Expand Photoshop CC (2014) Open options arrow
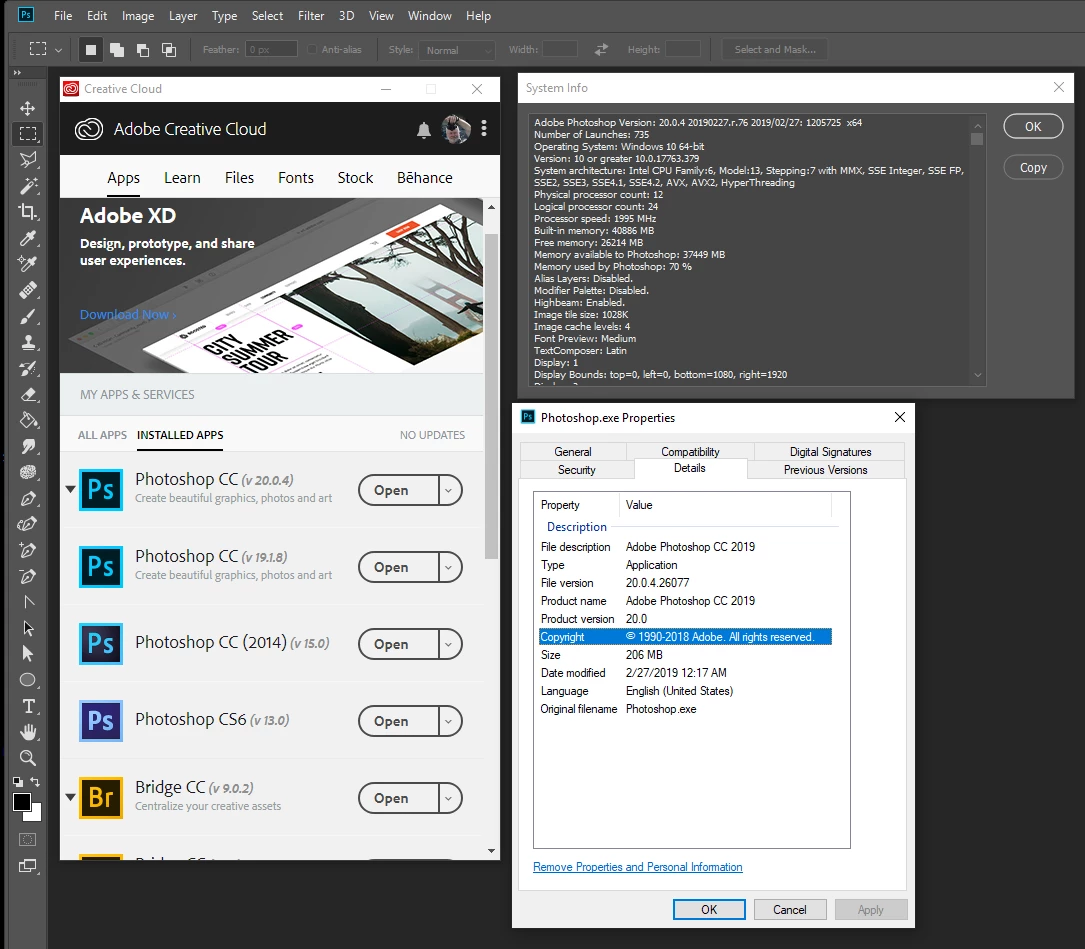The height and width of the screenshot is (949, 1085). pos(449,644)
